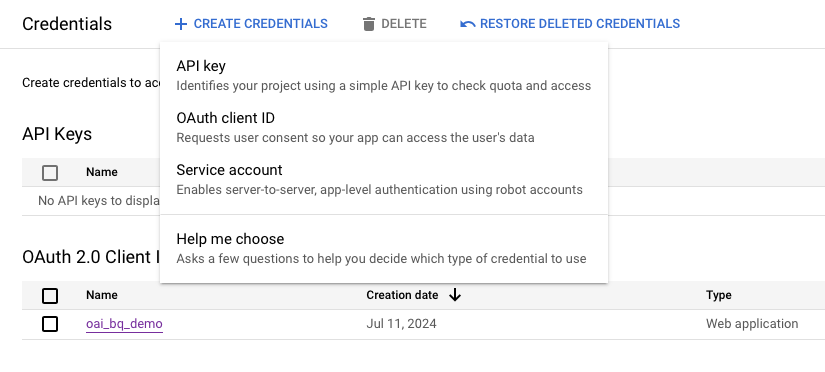This screenshot has width=825, height=372.
Task: Choose OAuth client ID option
Action: coord(384,127)
